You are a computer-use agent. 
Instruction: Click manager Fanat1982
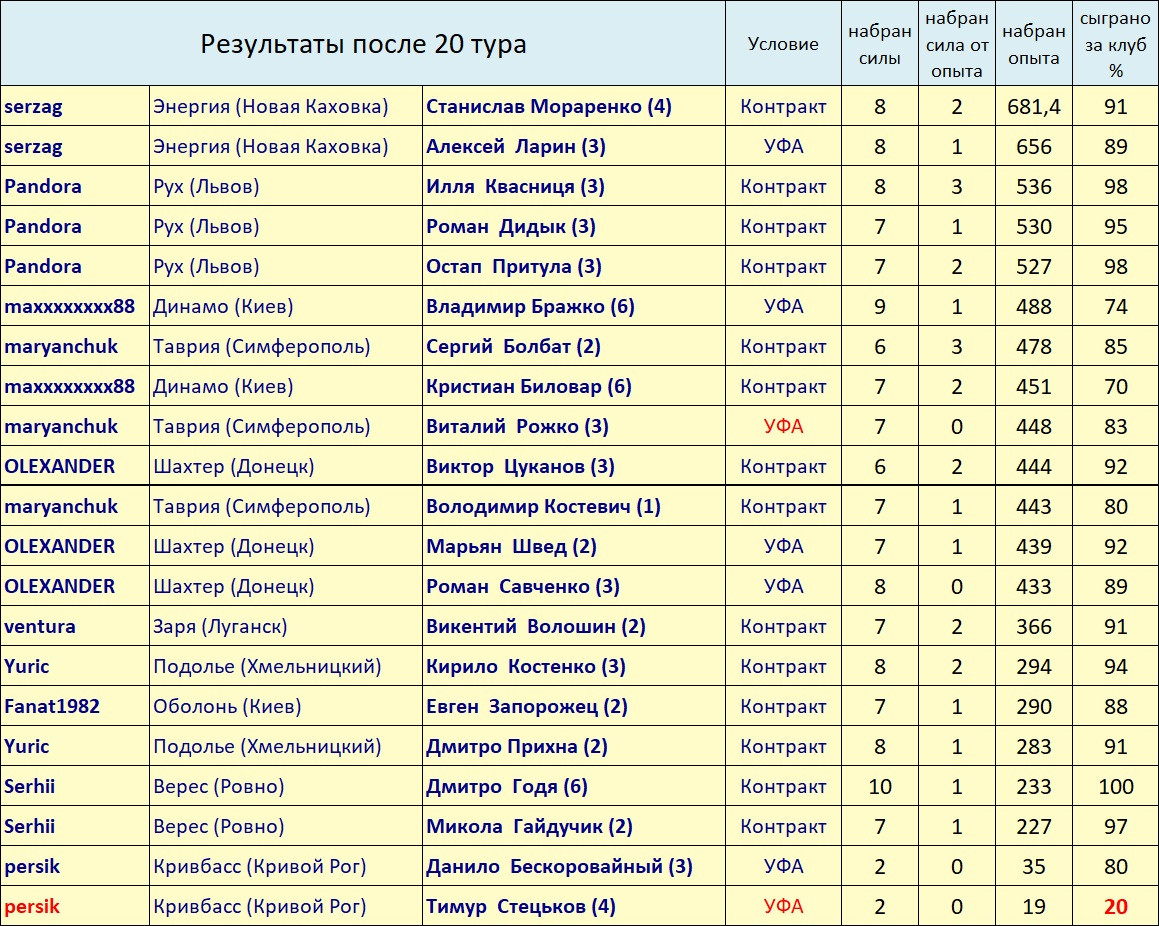click(x=52, y=706)
